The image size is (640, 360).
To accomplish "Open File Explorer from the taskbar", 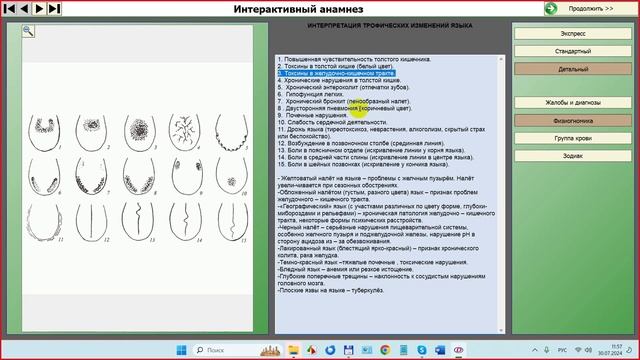I will pyautogui.click(x=293, y=350).
